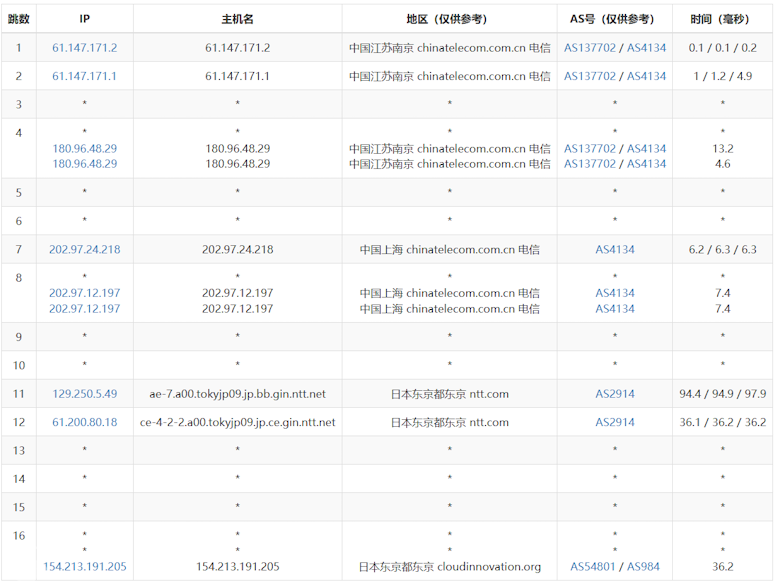Open the AS4134 link in hop 7 row
780x585 pixels.
coord(615,250)
